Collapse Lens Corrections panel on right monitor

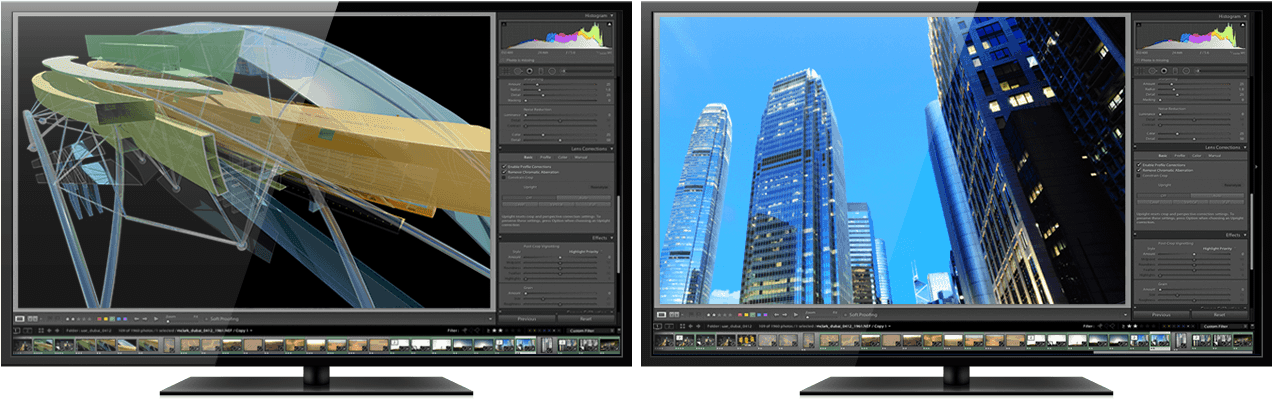click(1245, 147)
